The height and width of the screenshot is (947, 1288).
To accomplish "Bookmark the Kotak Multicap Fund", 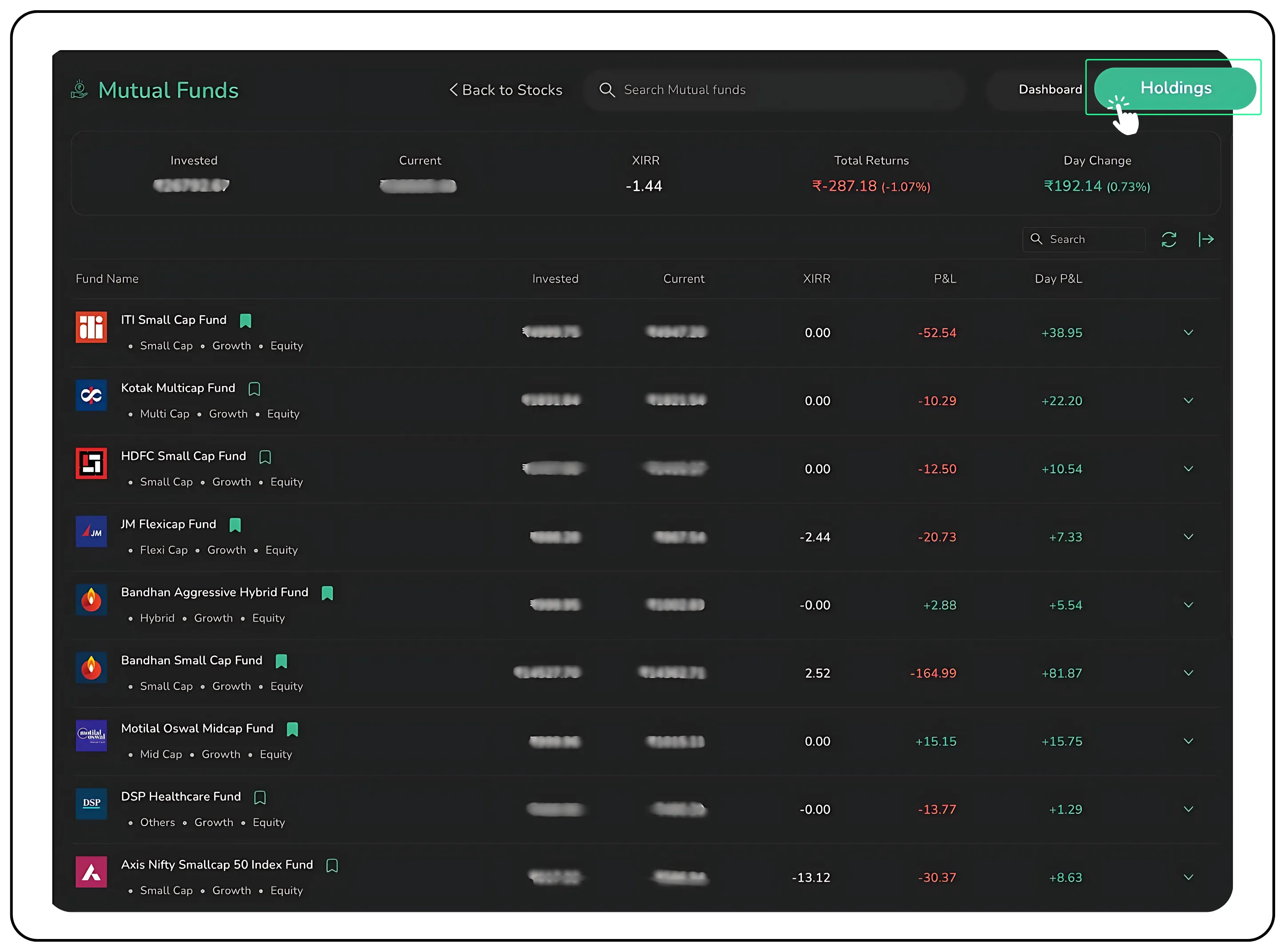I will pos(255,389).
